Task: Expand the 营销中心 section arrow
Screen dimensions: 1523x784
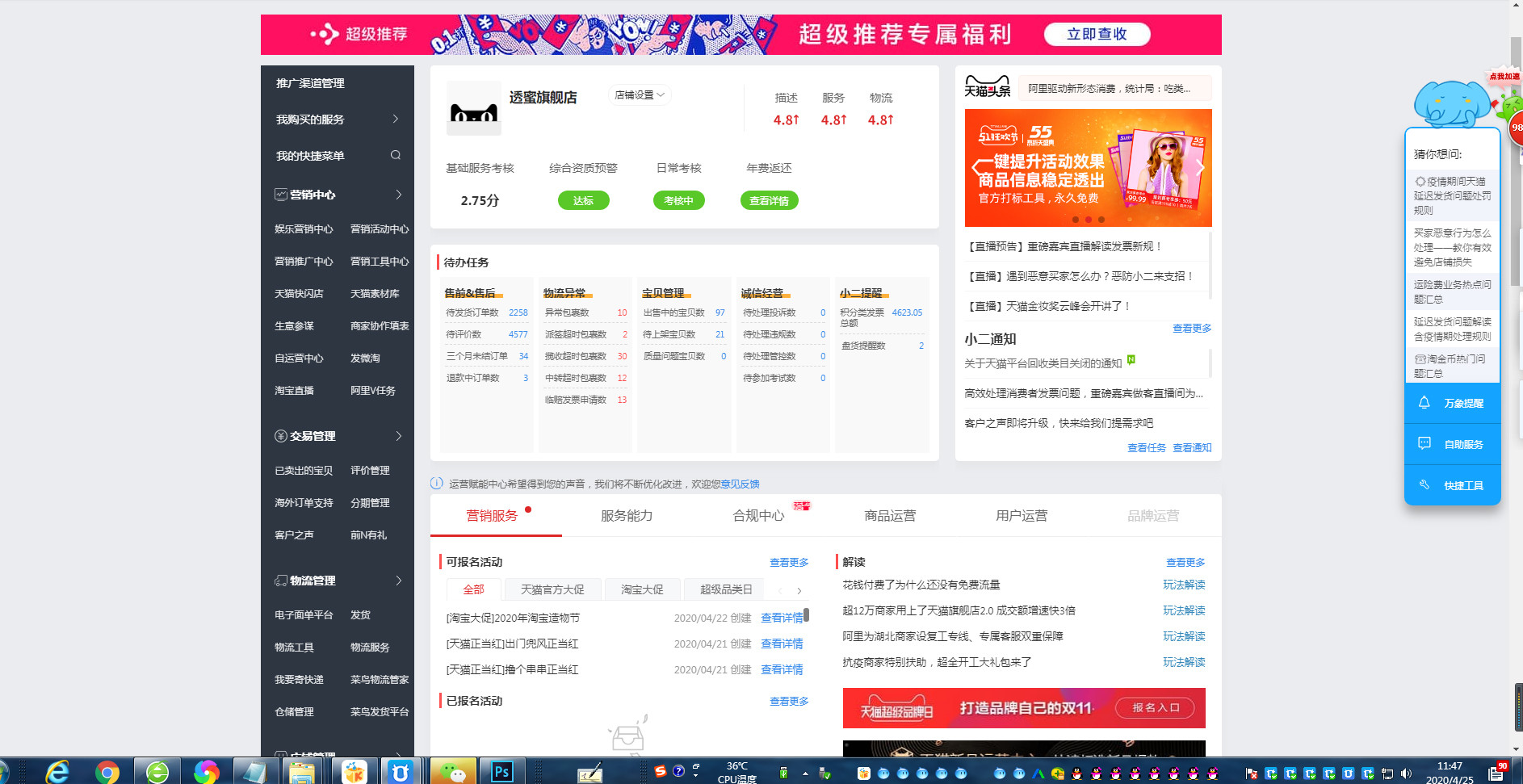Action: pos(399,194)
